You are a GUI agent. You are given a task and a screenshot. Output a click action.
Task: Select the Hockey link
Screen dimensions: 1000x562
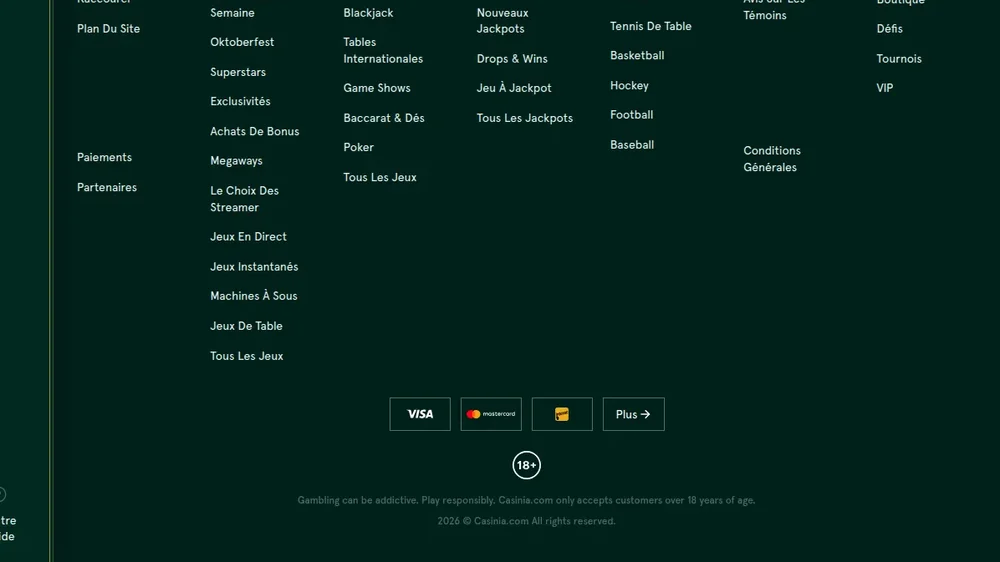tap(629, 85)
